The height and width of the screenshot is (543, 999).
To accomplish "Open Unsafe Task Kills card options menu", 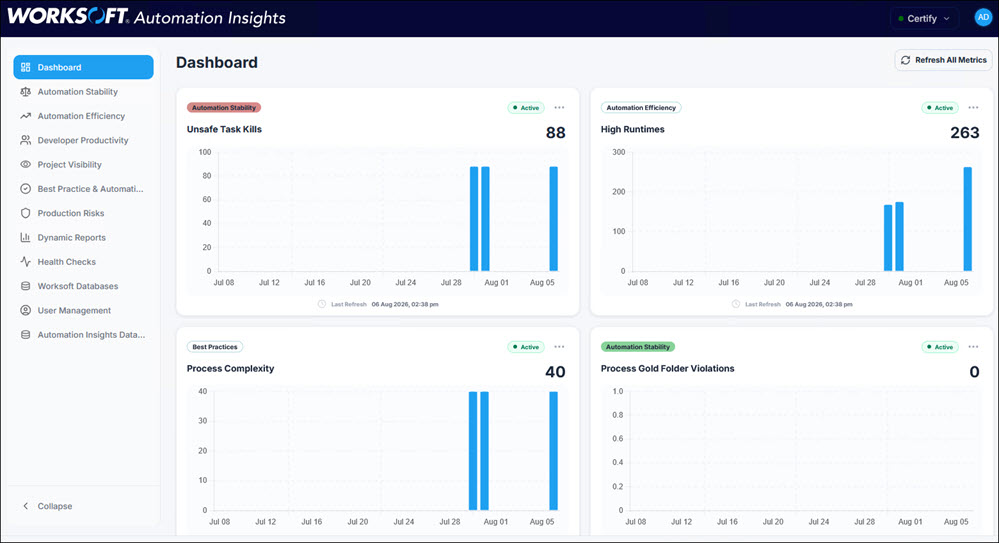I will tap(559, 108).
